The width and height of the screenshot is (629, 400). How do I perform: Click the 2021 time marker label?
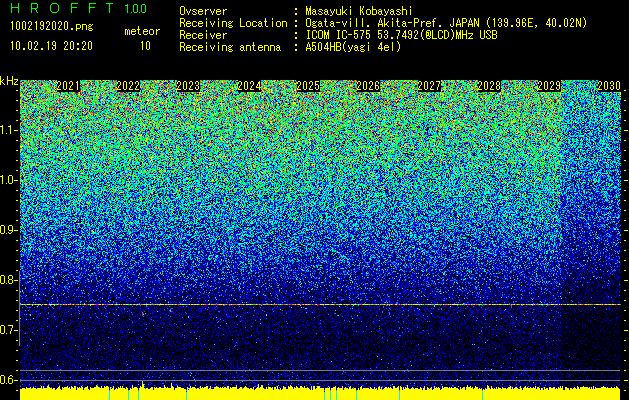pyautogui.click(x=68, y=86)
